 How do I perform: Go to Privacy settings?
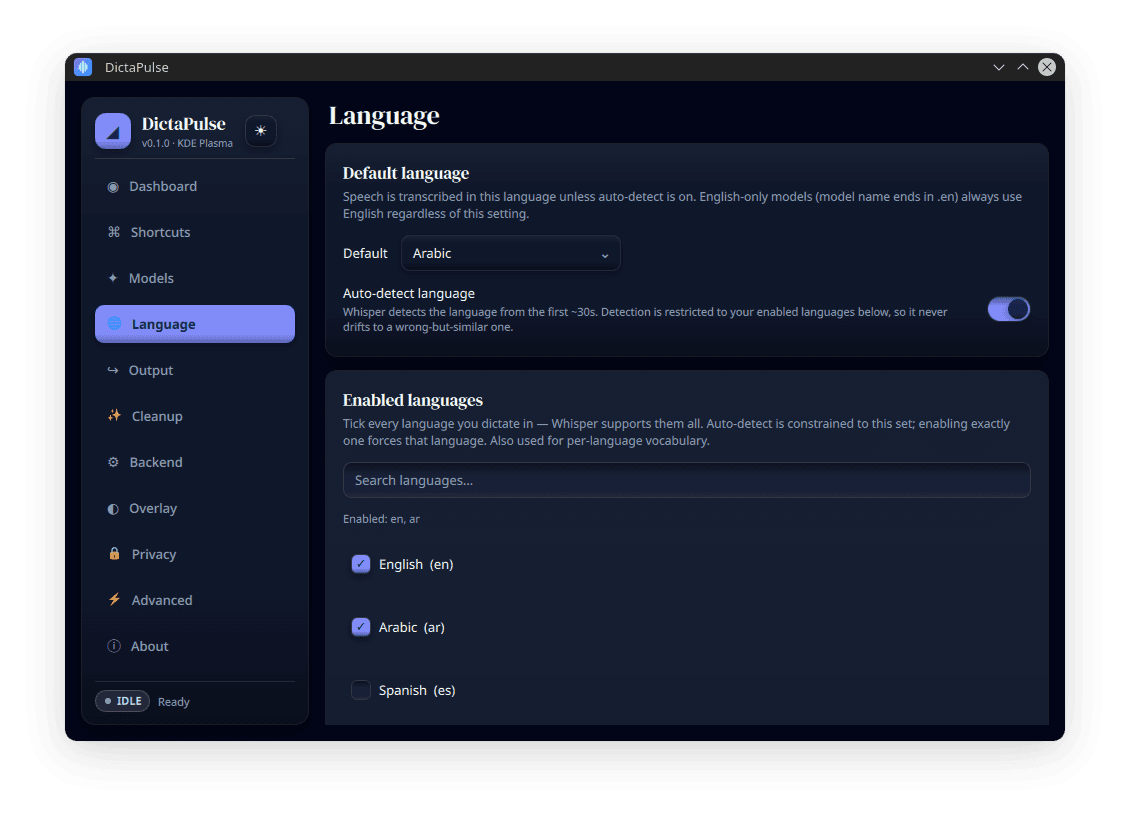coord(195,554)
